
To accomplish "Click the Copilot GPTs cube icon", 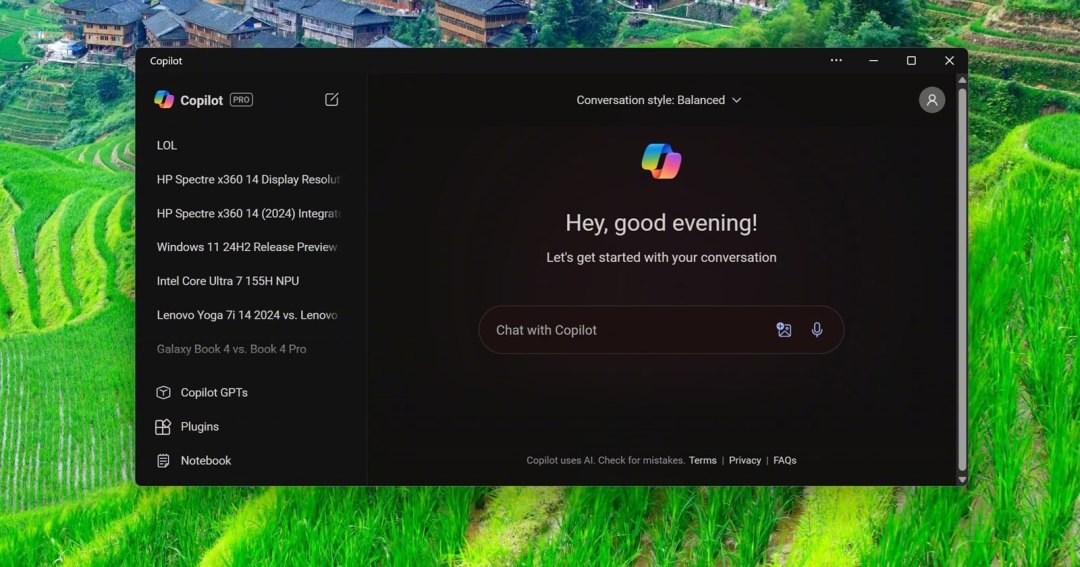I will (163, 393).
